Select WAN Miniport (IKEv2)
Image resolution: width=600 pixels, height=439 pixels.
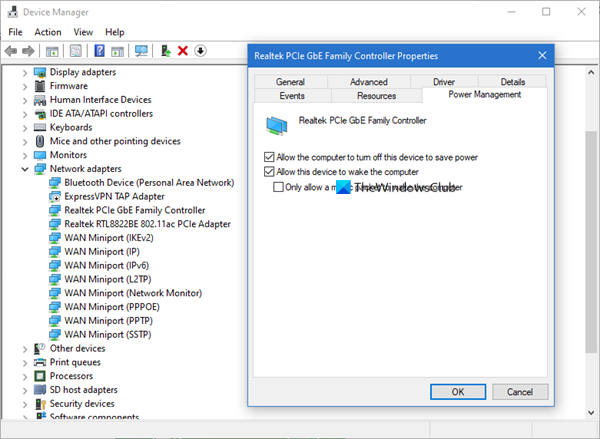pyautogui.click(x=109, y=238)
